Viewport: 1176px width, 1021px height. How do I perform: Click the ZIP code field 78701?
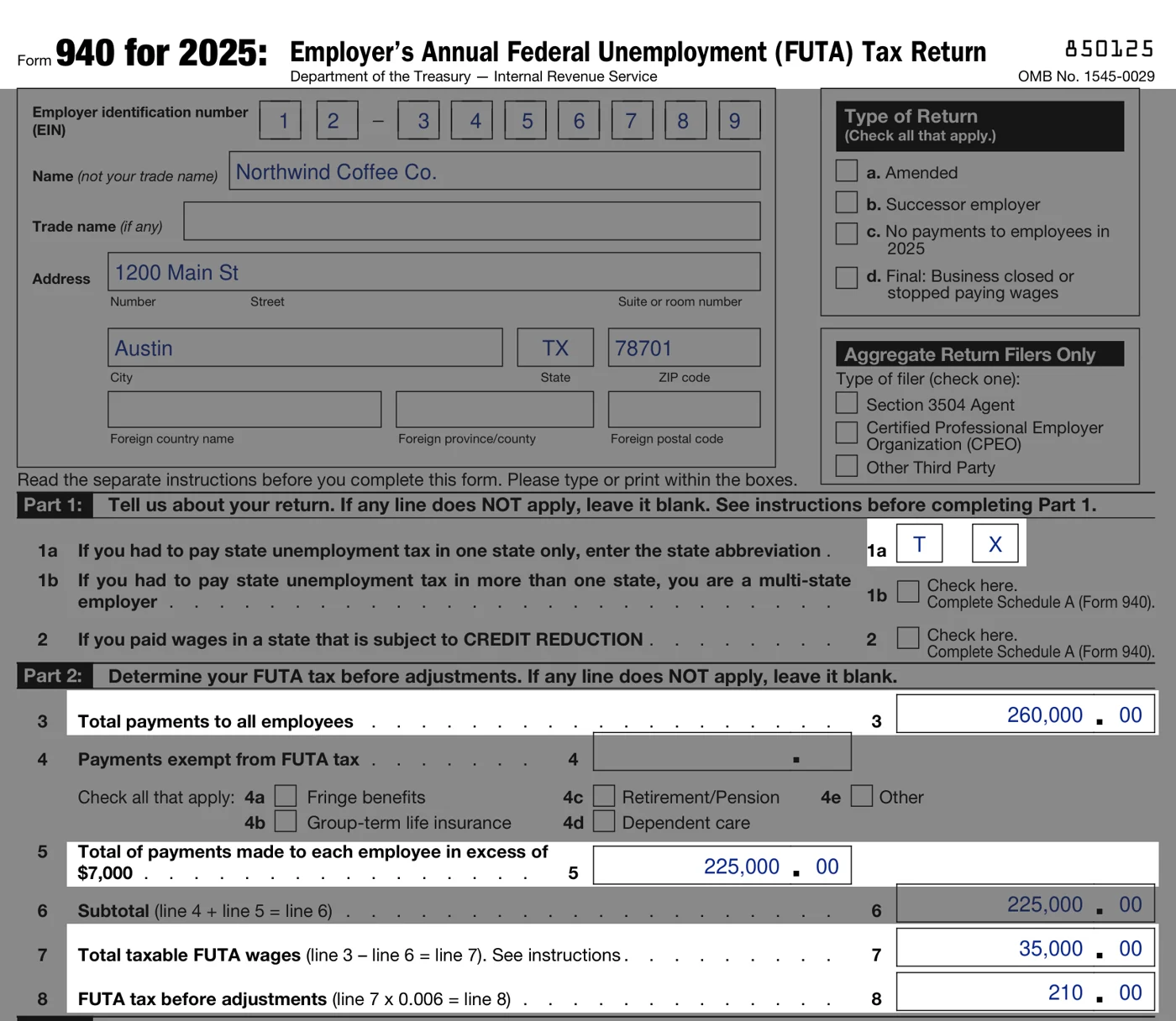click(x=685, y=347)
